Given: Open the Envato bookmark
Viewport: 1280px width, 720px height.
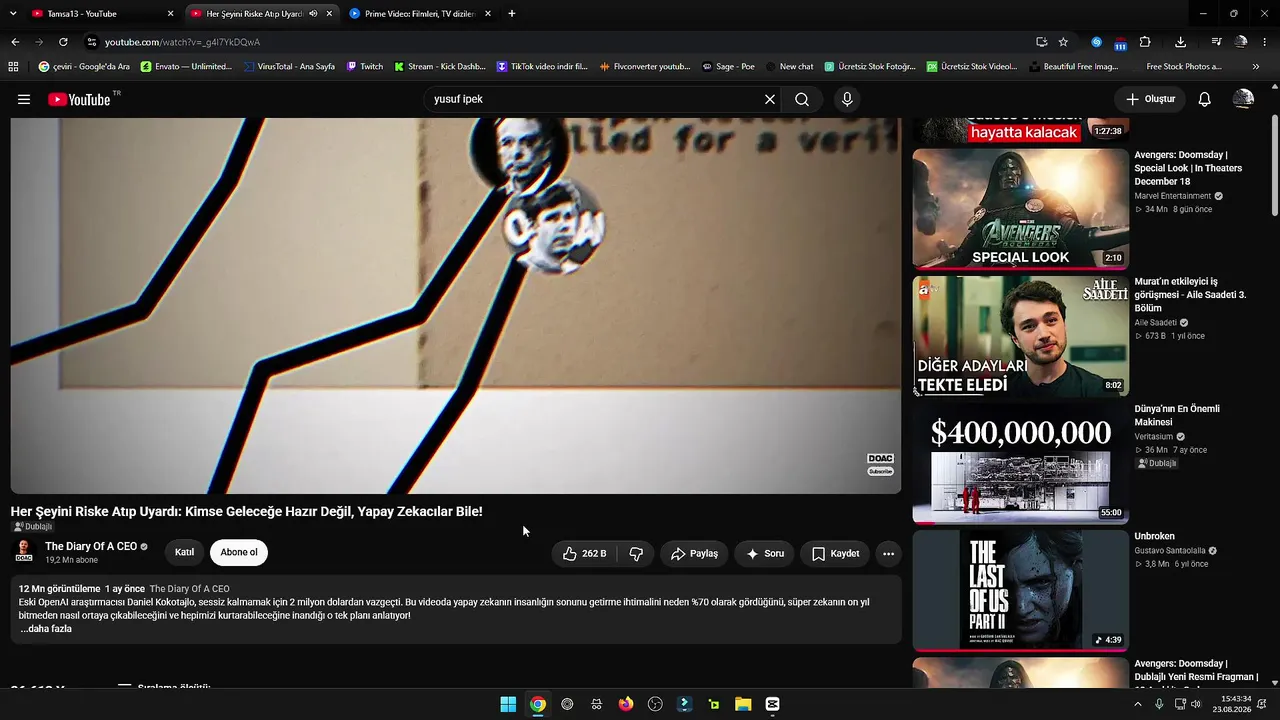Looking at the screenshot, I should [x=186, y=67].
